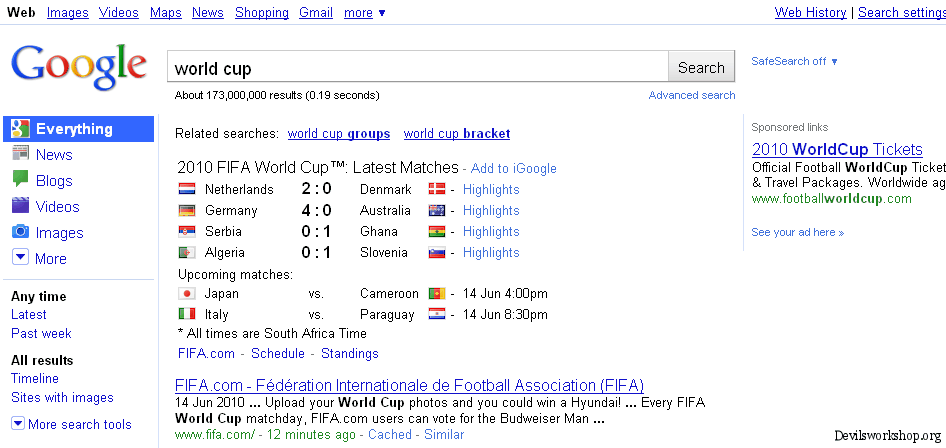Select Videos text in left sidebar
Screen dimensions: 946x448
57,207
